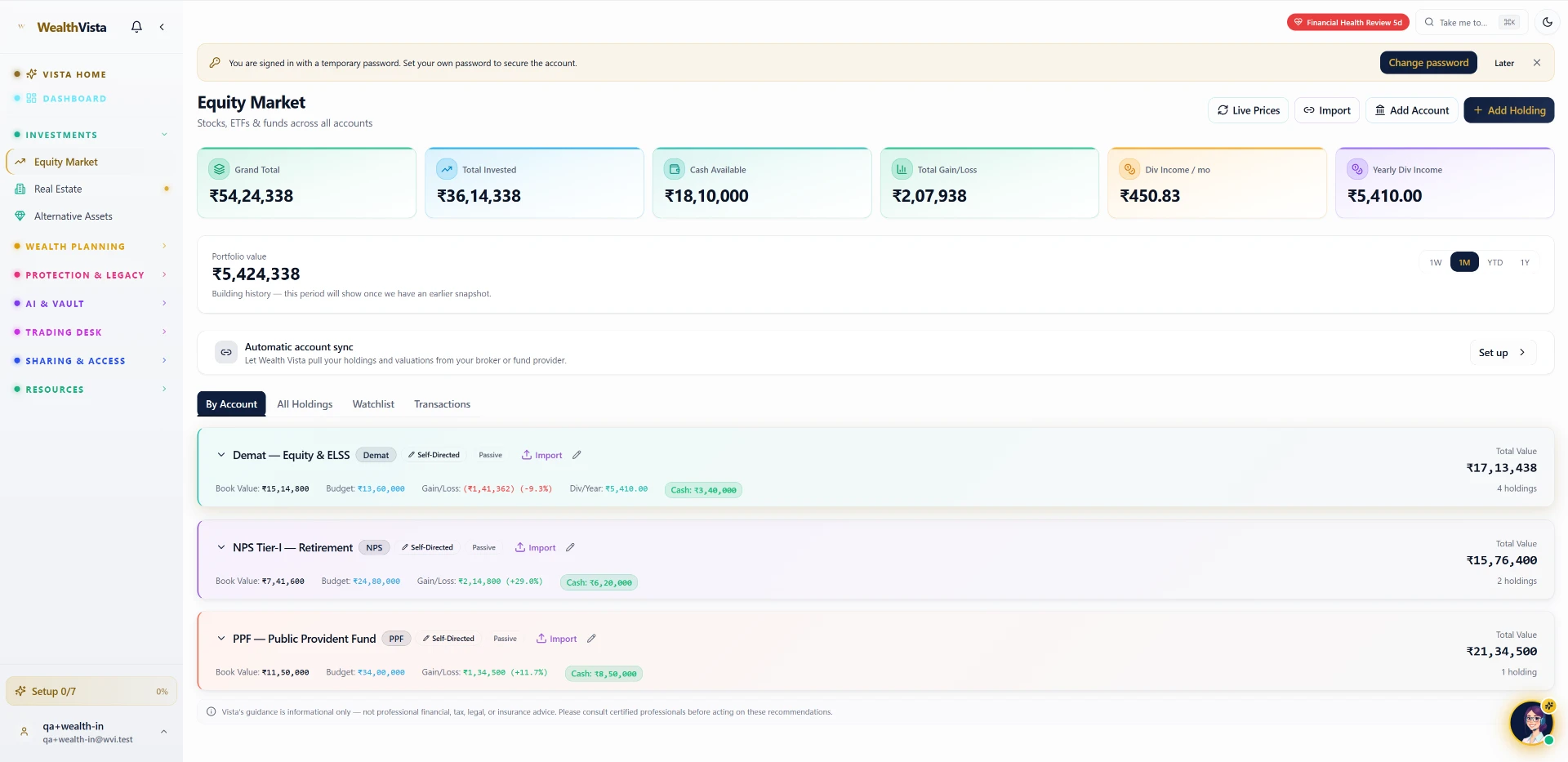Viewport: 1568px width, 762px height.
Task: Click the Cash Available wallet icon
Action: 674,169
